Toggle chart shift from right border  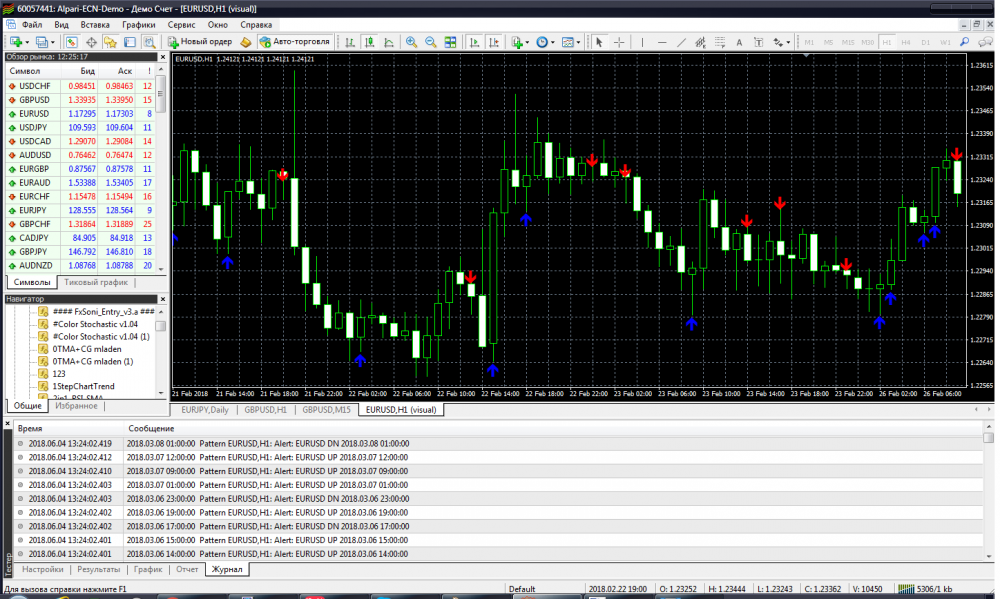tap(494, 42)
